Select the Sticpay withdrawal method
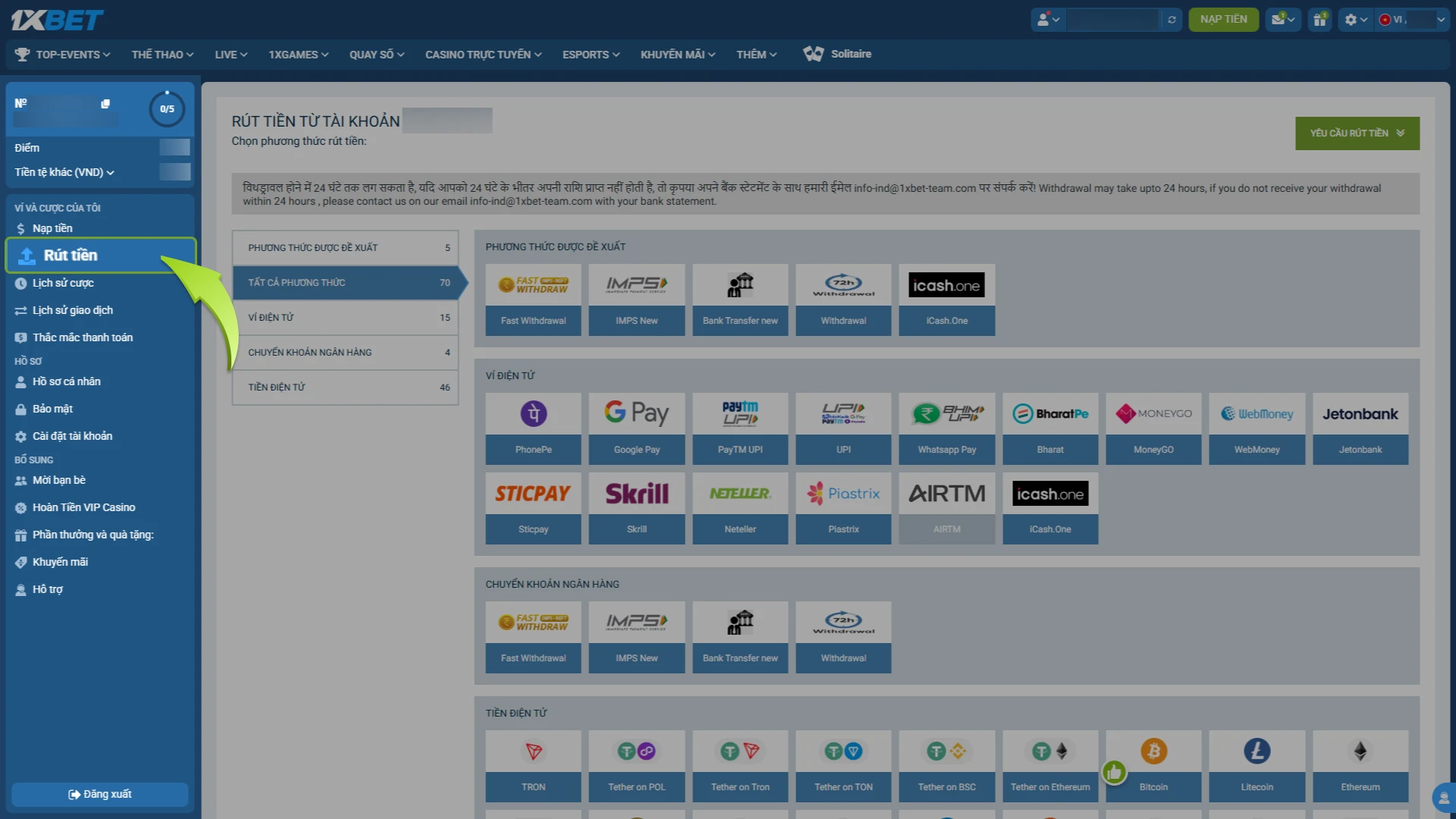This screenshot has height=819, width=1456. [x=533, y=508]
